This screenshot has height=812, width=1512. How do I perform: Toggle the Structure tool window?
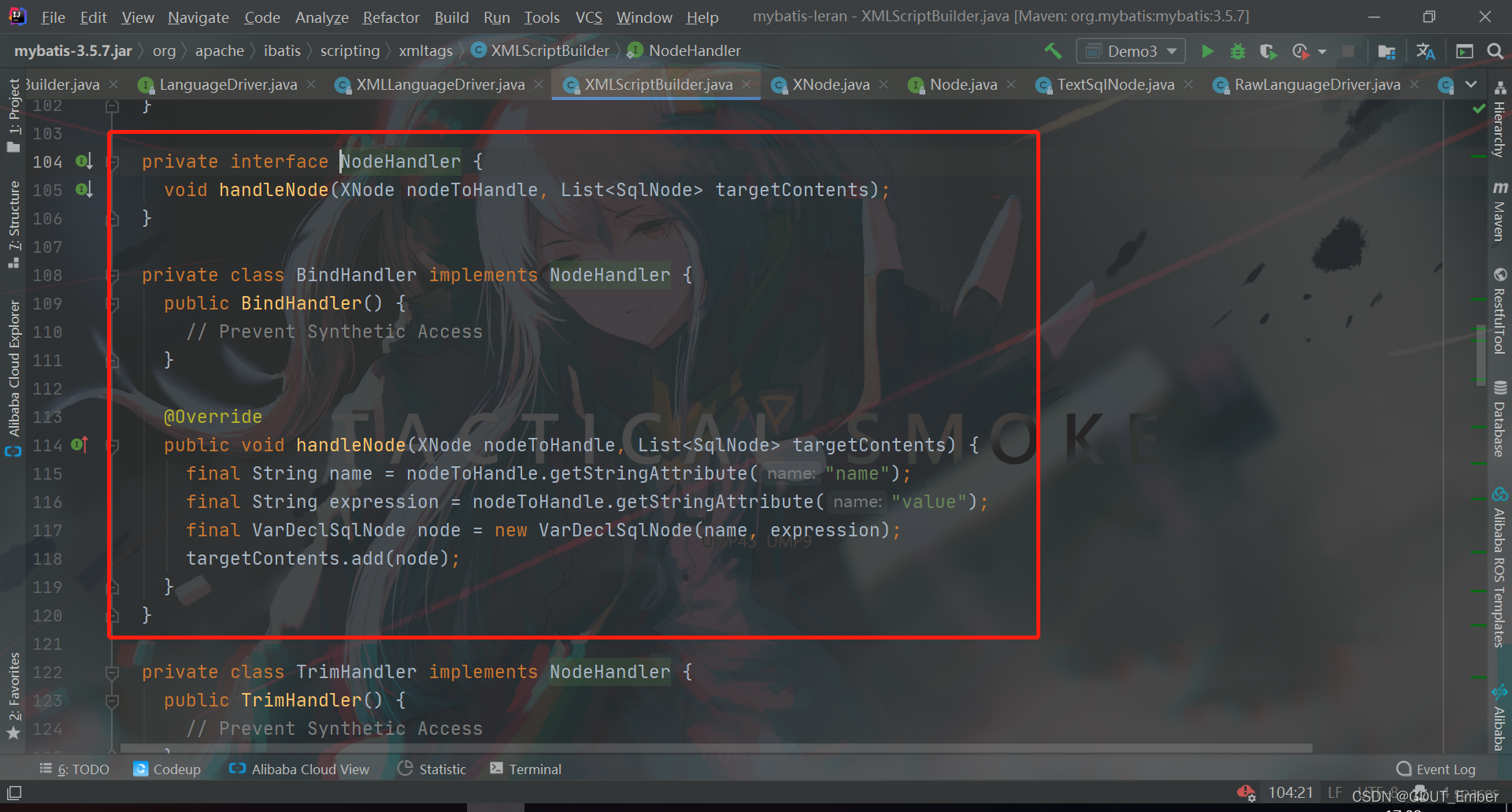tap(13, 224)
